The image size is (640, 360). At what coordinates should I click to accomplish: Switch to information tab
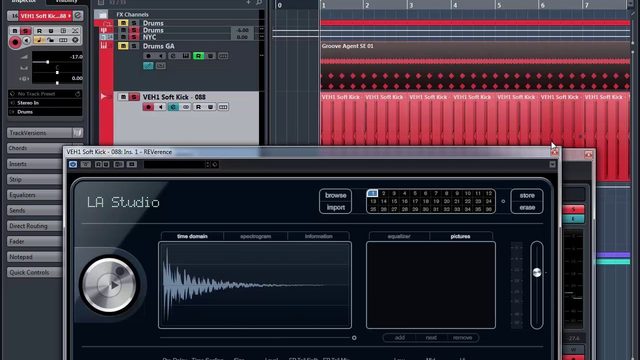pyautogui.click(x=319, y=236)
